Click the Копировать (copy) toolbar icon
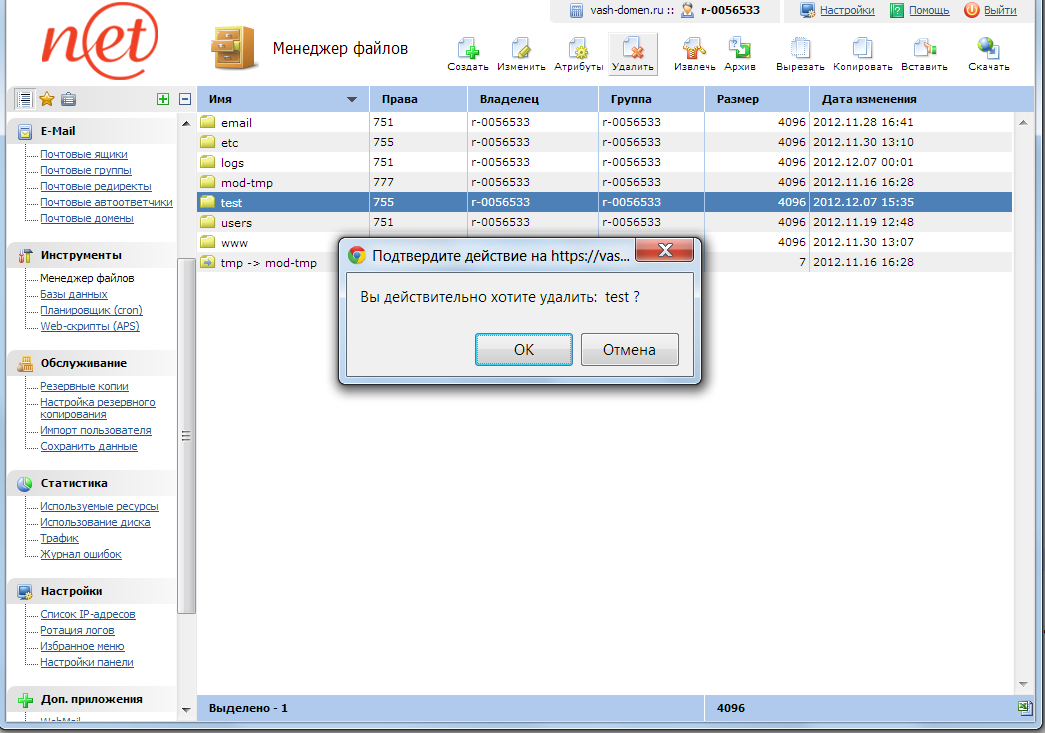The width and height of the screenshot is (1045, 733). tap(862, 49)
